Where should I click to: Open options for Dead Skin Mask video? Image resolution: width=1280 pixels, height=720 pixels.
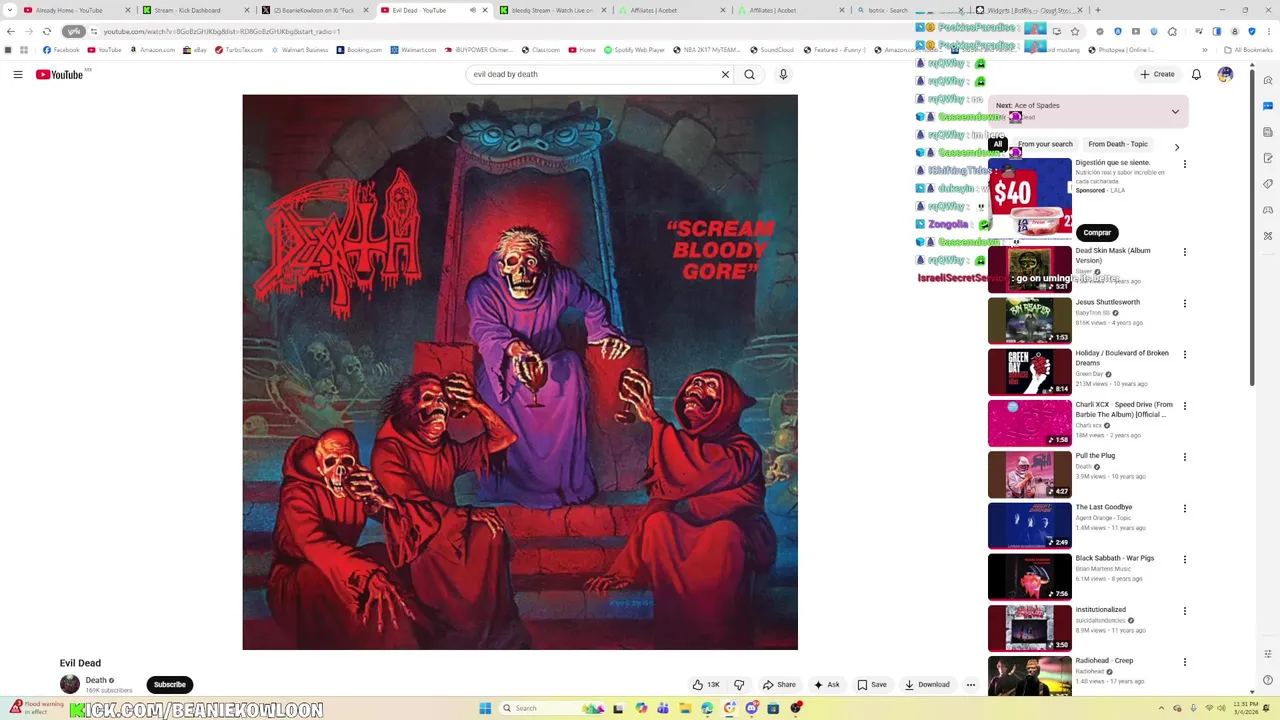(1185, 252)
